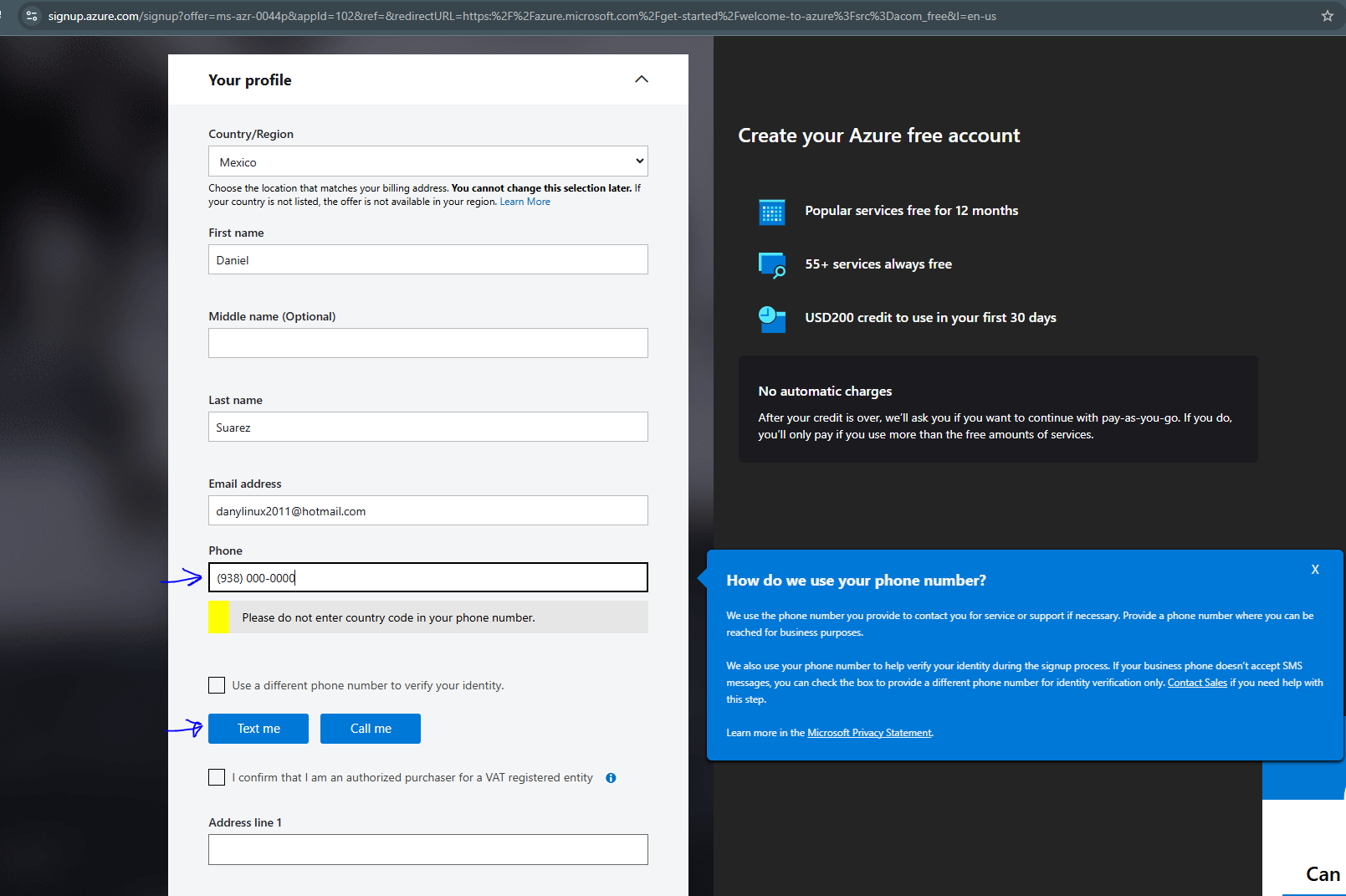Click the Last name field containing Suarez
The image size is (1346, 896).
coord(428,427)
